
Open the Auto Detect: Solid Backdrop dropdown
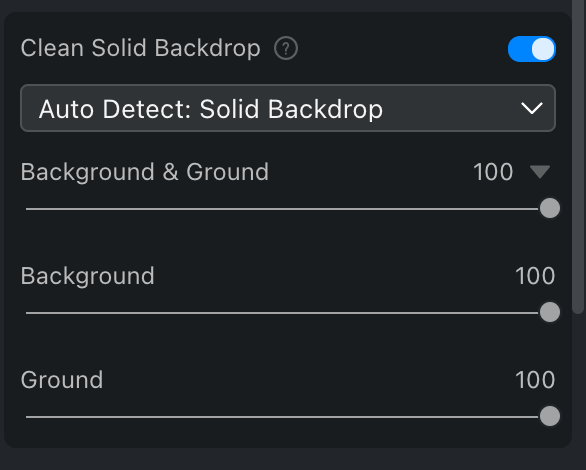288,108
